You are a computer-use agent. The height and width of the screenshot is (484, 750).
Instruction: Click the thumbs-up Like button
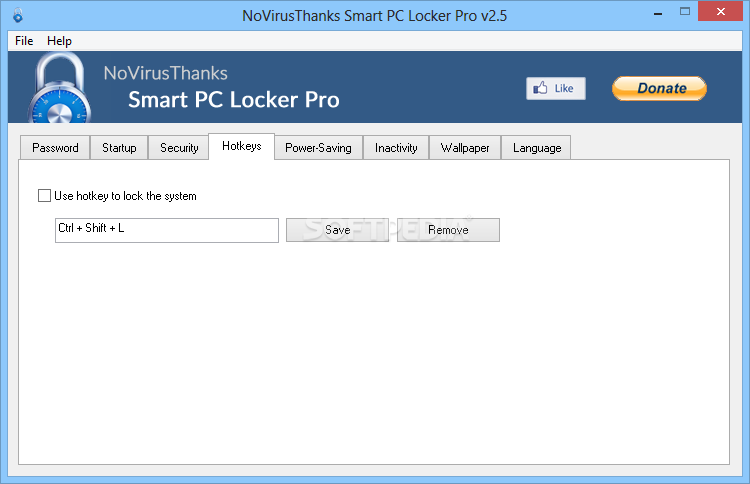[x=555, y=88]
